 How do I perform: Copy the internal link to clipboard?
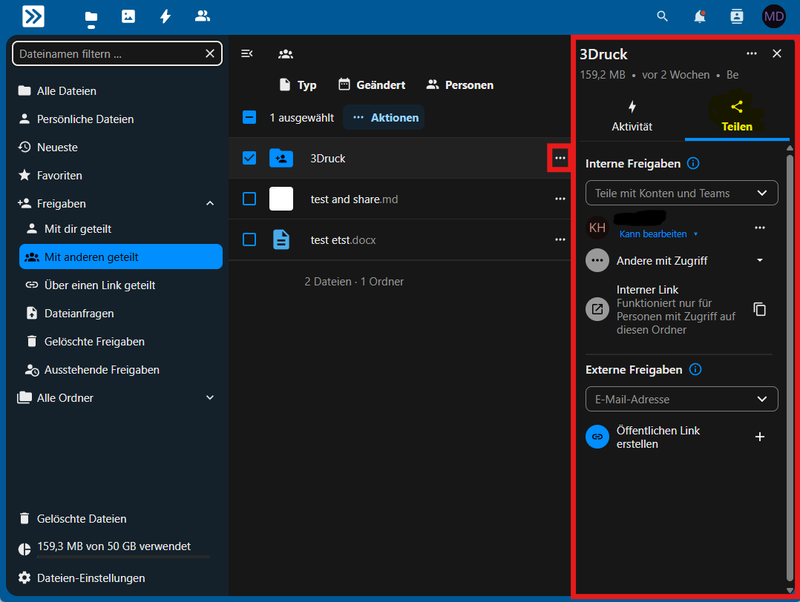click(x=760, y=309)
